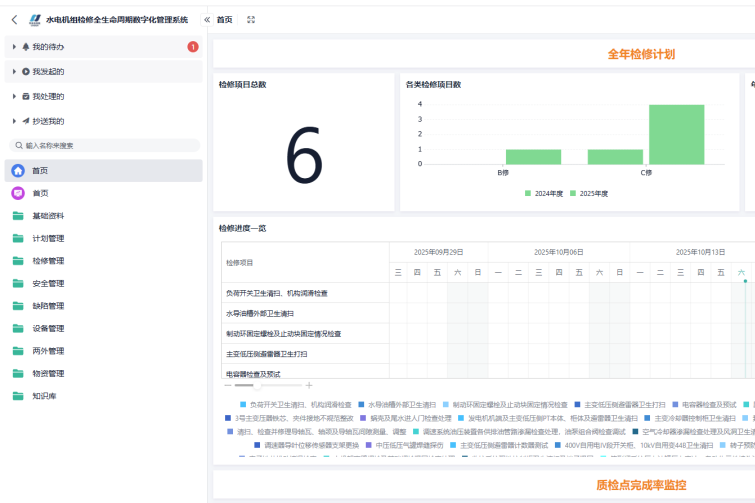The image size is (755, 503).
Task: Click the 计划管理 folder icon
Action: point(18,238)
